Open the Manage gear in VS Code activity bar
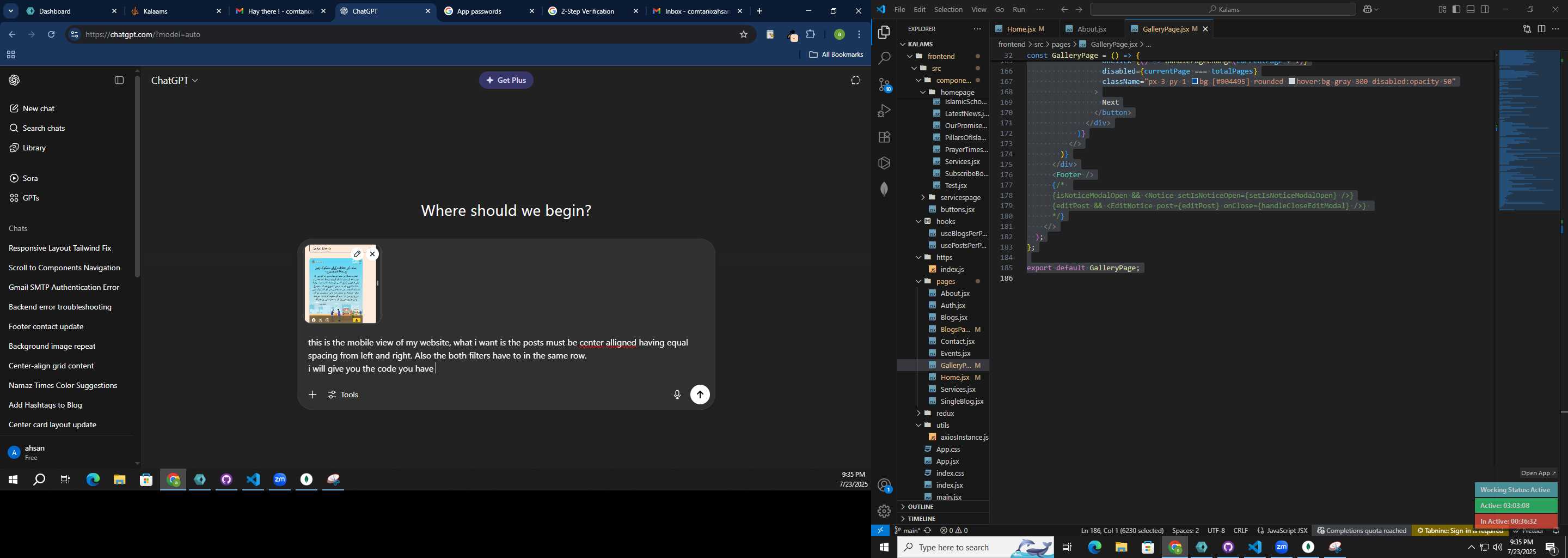 pyautogui.click(x=884, y=511)
